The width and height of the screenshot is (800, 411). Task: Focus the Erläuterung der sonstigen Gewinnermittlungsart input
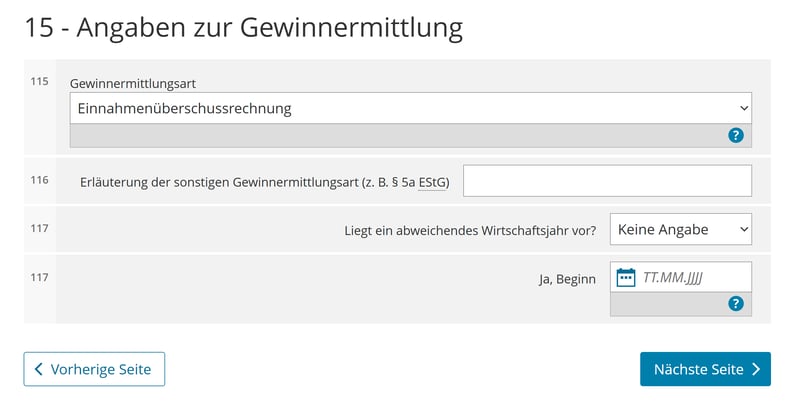(x=607, y=181)
